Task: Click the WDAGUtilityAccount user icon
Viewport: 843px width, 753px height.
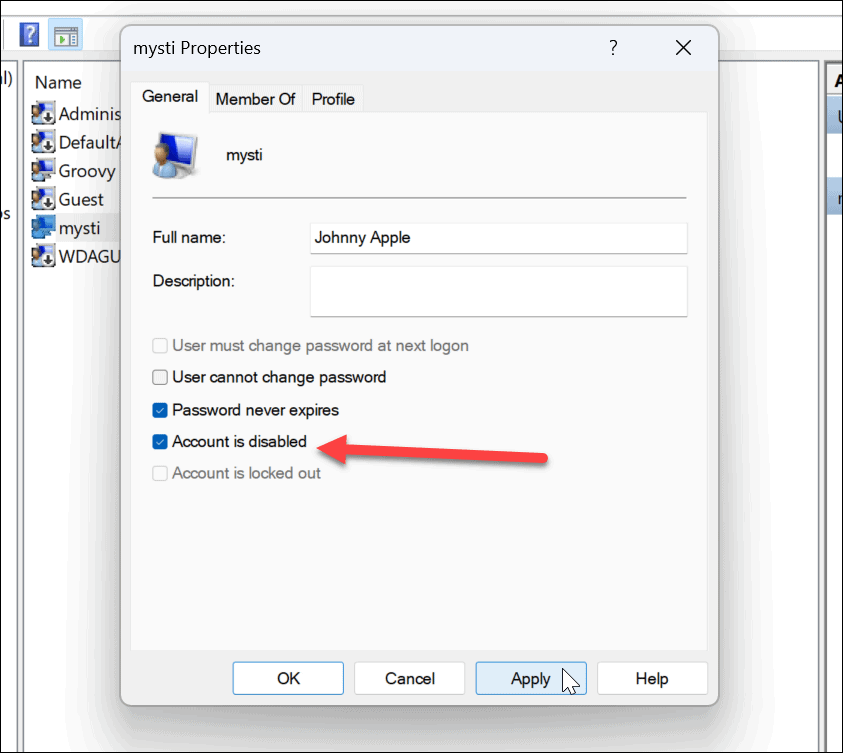Action: click(43, 256)
